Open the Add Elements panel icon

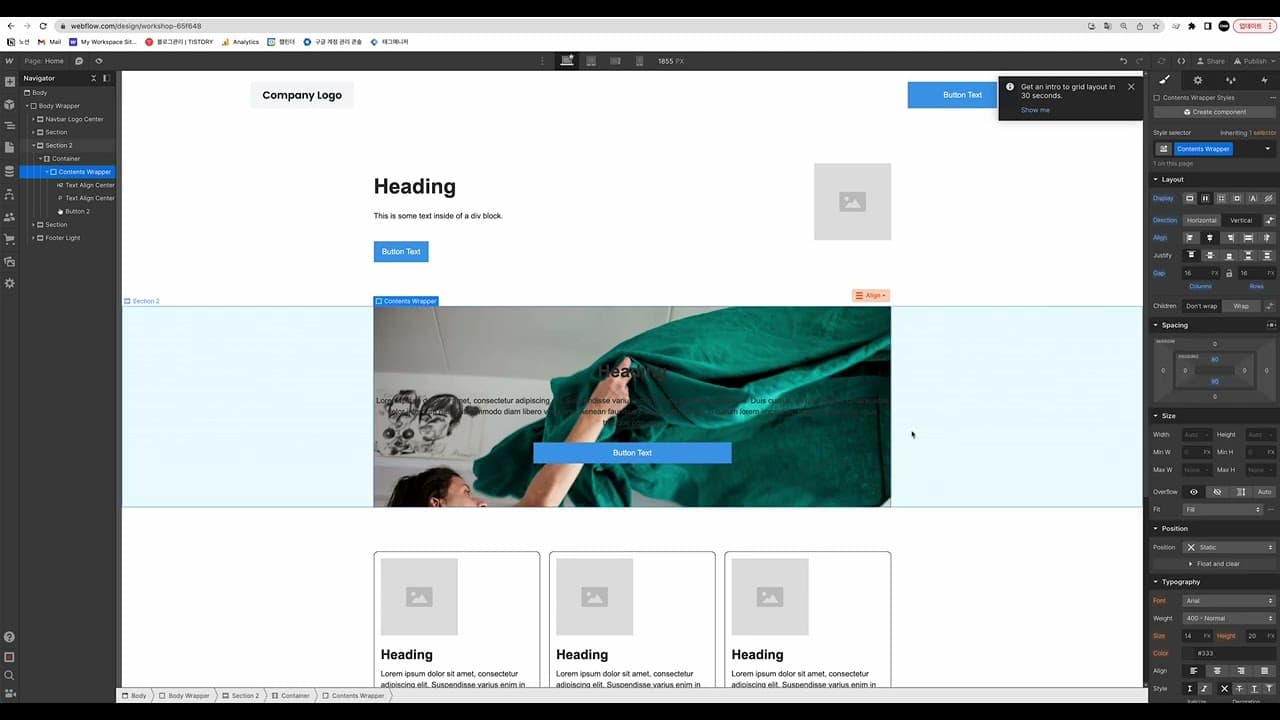(x=10, y=82)
